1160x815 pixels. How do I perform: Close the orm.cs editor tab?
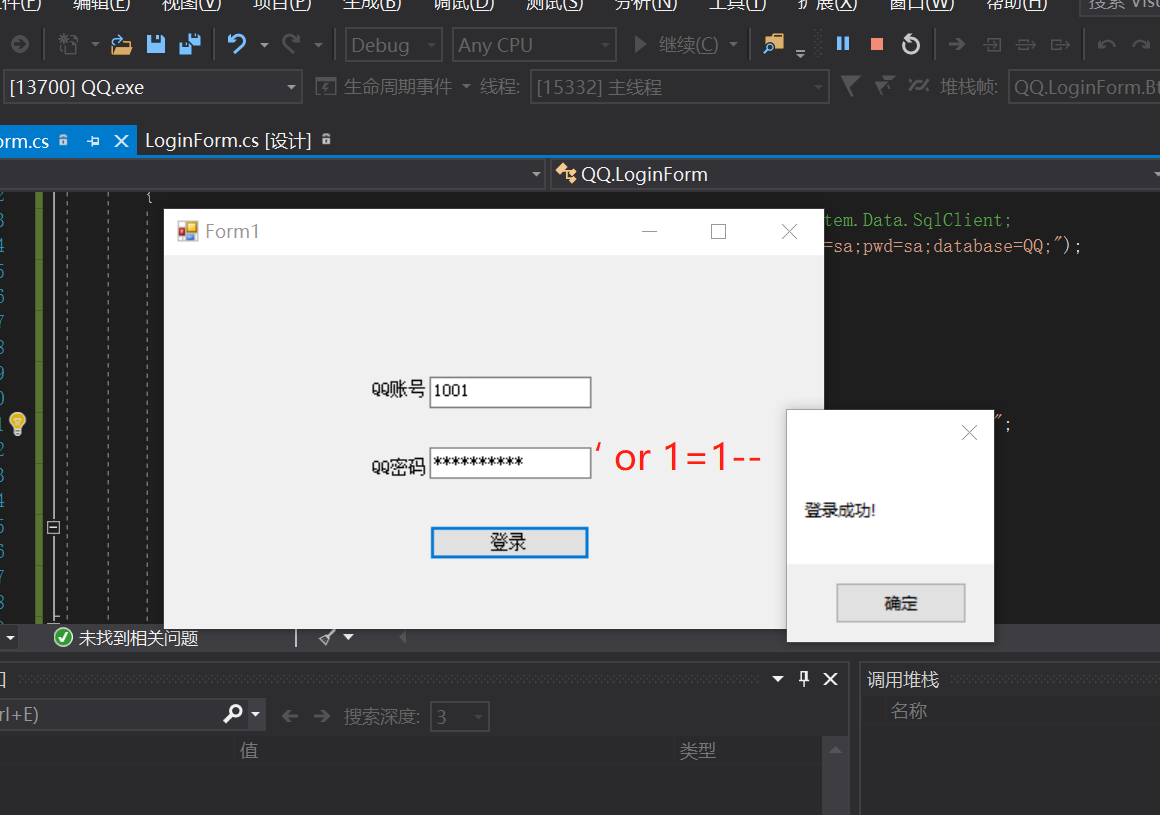121,141
